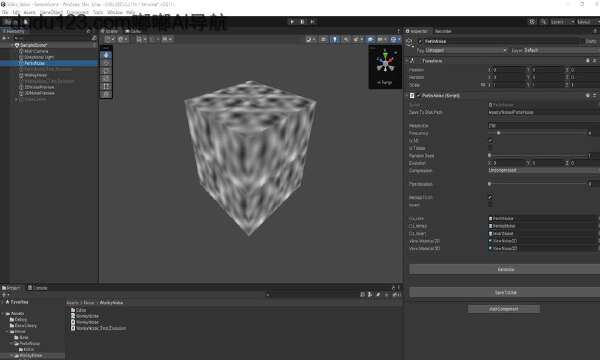The image size is (600, 360).
Task: Select the hand View tool in scene overlay
Action: [106, 55]
